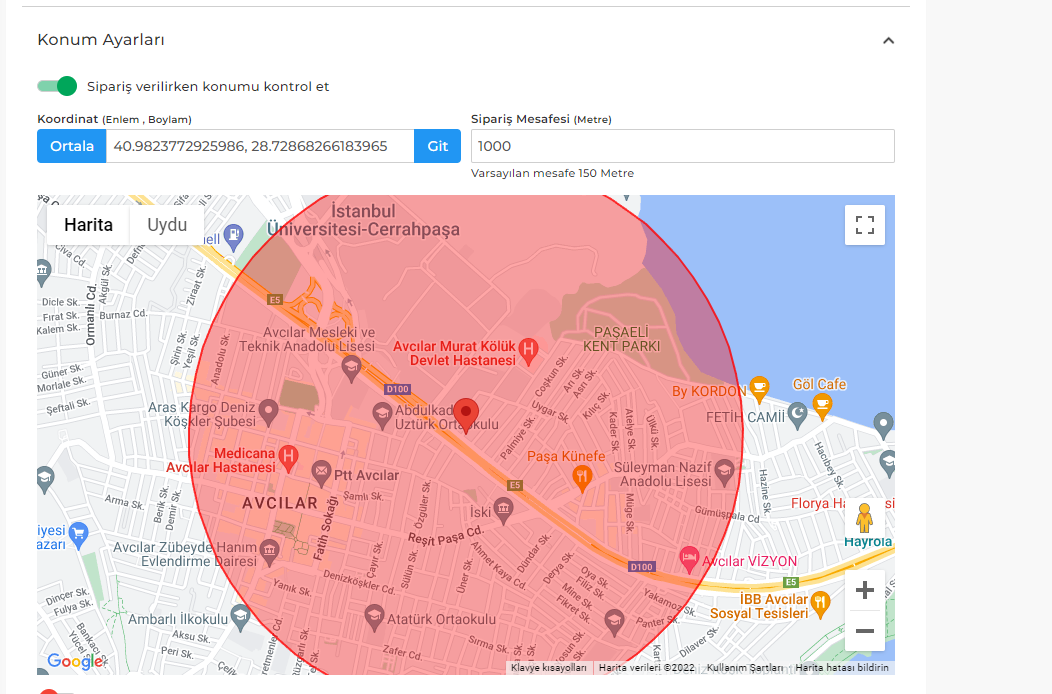Screen dimensions: 1052x694
Task: Click Abdulkadir Uztürk Ortaokulu school marker
Action: pos(382,415)
